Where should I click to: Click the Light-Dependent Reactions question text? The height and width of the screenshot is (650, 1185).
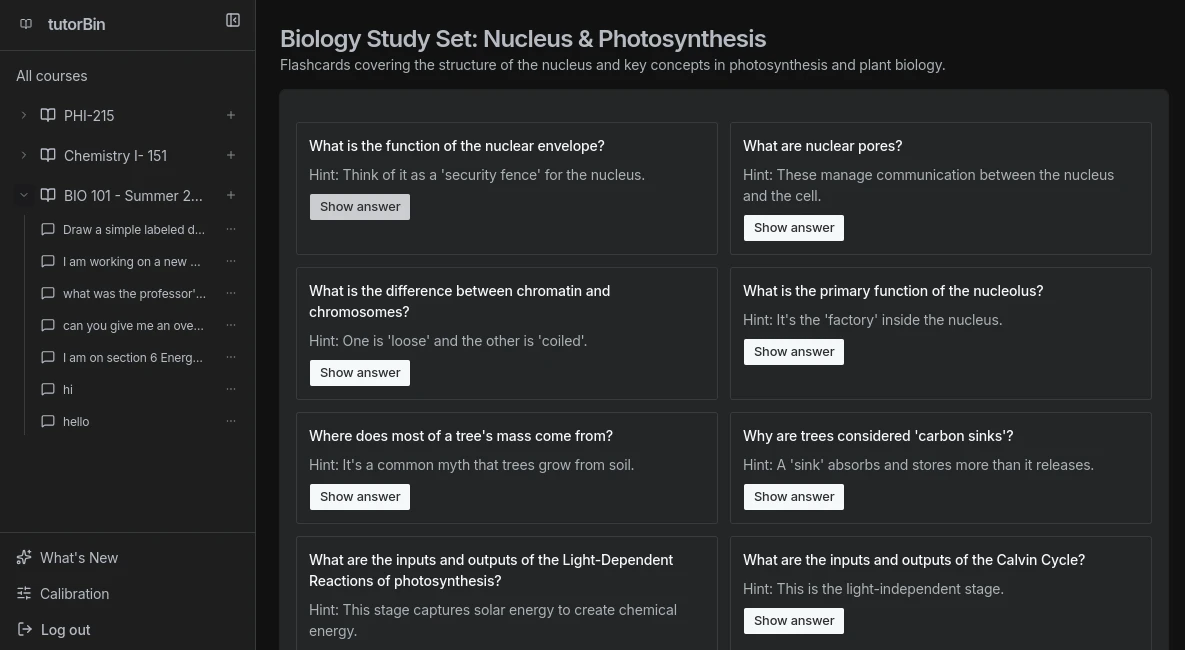click(x=490, y=571)
